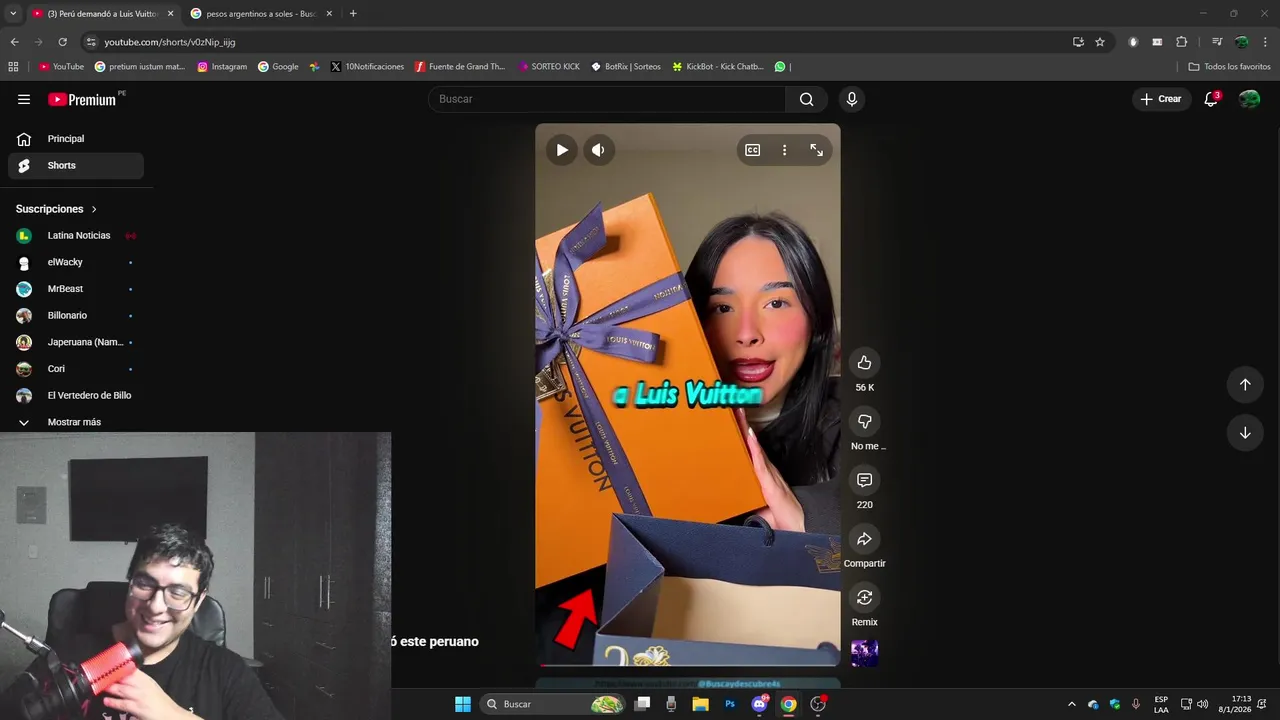Open the Short's sound thumbnail
This screenshot has width=1280, height=720.
click(864, 653)
